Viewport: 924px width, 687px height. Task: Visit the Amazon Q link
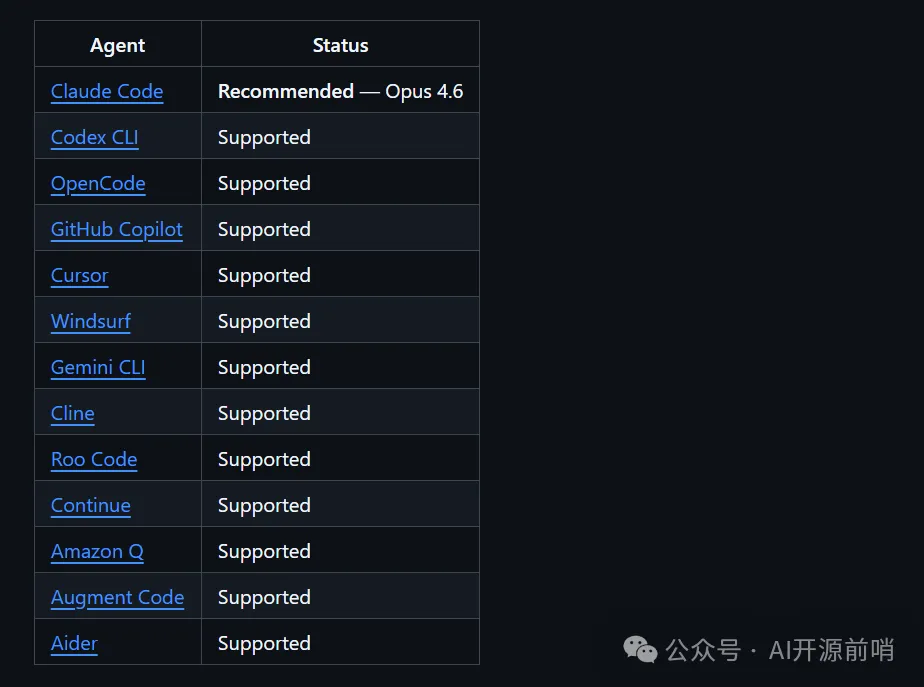coord(97,551)
